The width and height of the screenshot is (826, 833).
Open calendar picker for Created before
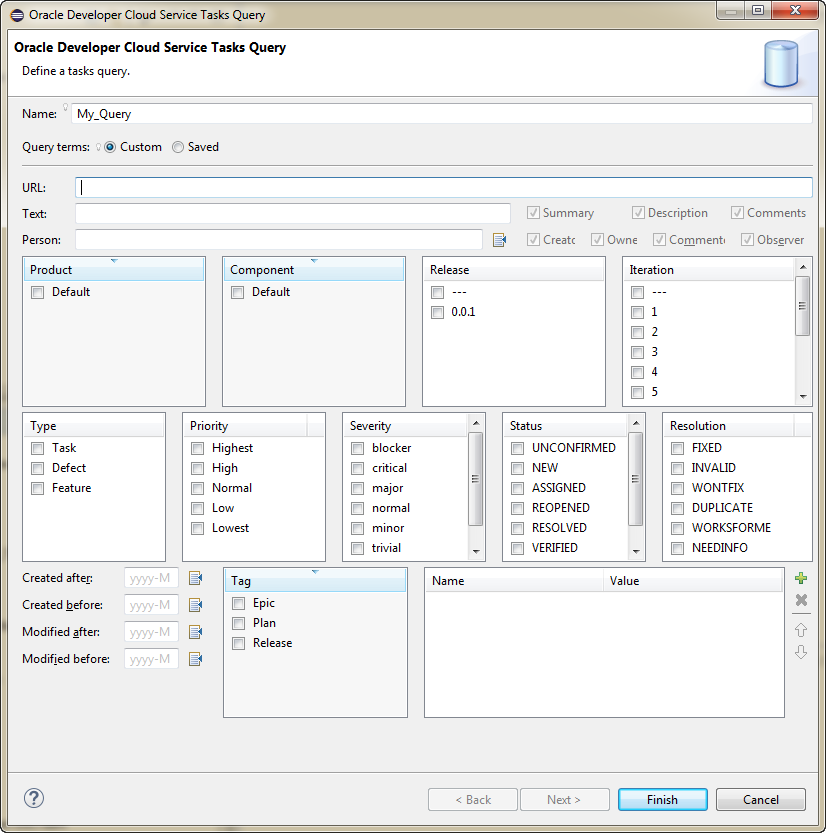pyautogui.click(x=195, y=605)
